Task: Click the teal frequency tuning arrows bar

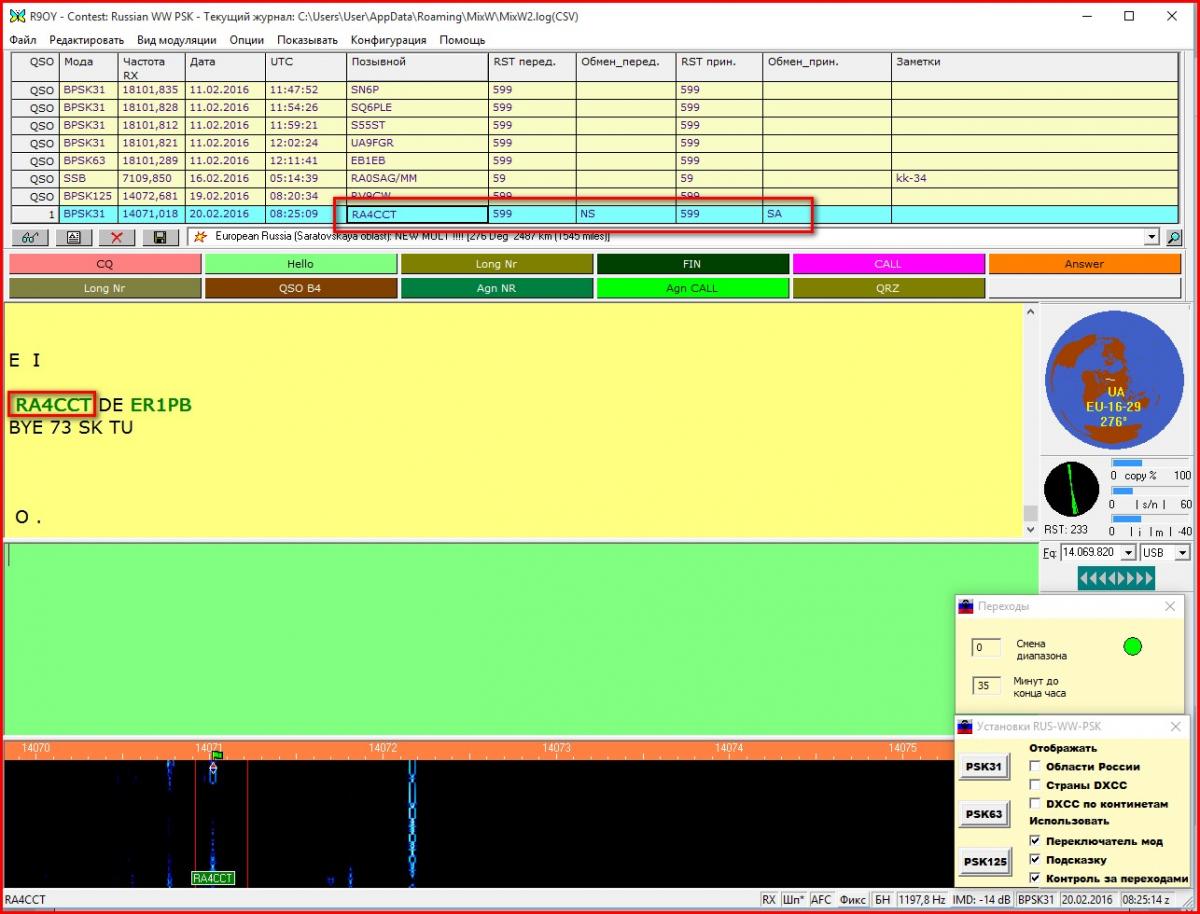Action: [1115, 578]
